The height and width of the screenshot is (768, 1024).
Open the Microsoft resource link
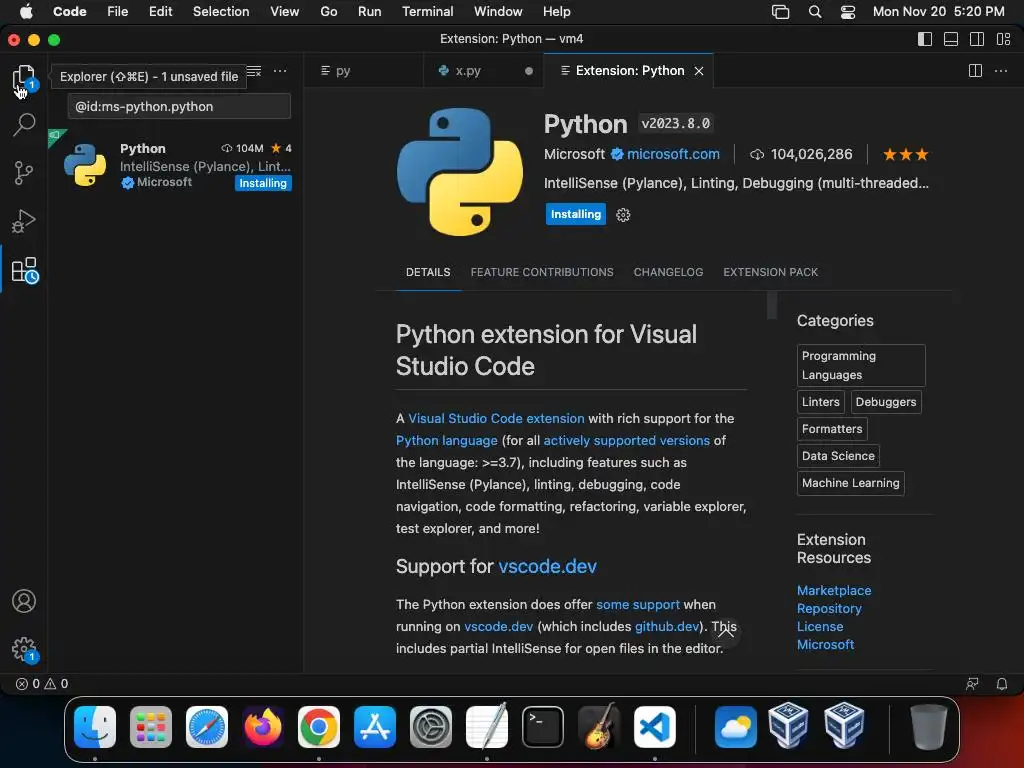[x=825, y=645]
